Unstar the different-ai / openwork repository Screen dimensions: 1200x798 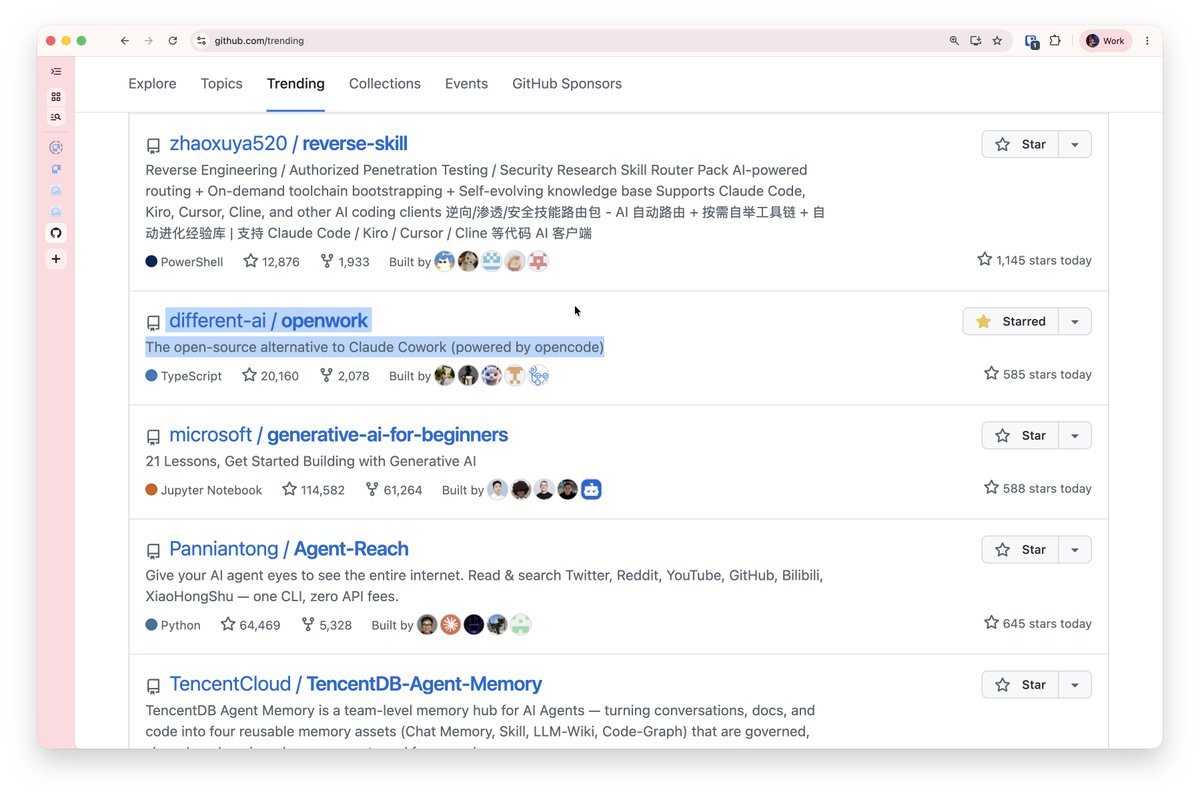point(1010,321)
